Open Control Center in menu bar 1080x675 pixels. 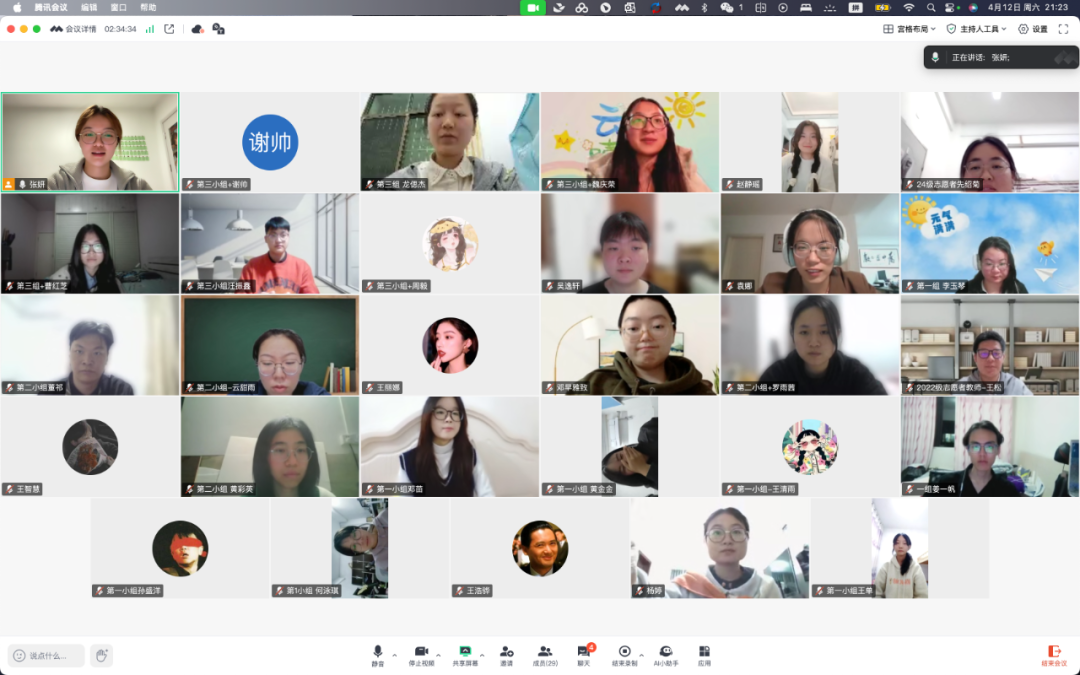coord(951,8)
